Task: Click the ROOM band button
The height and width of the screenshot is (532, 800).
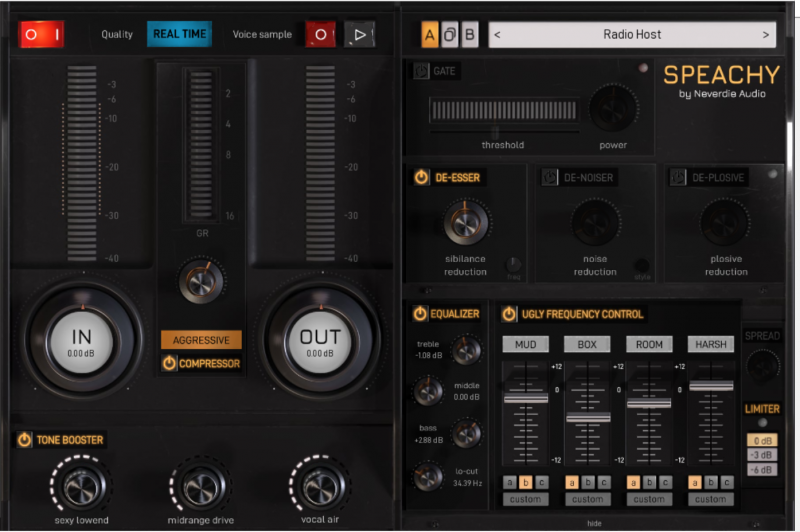Action: coord(649,344)
